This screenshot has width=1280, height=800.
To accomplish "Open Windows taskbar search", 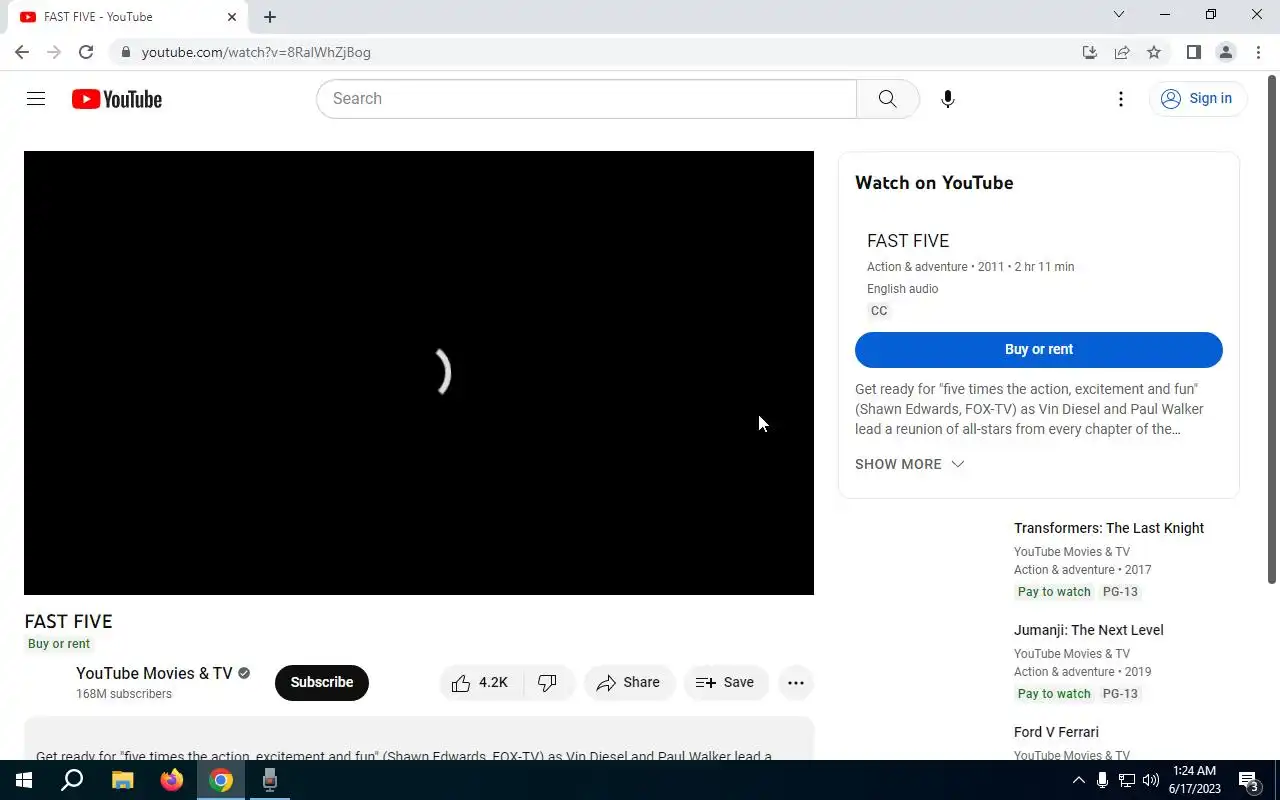I will 72,780.
